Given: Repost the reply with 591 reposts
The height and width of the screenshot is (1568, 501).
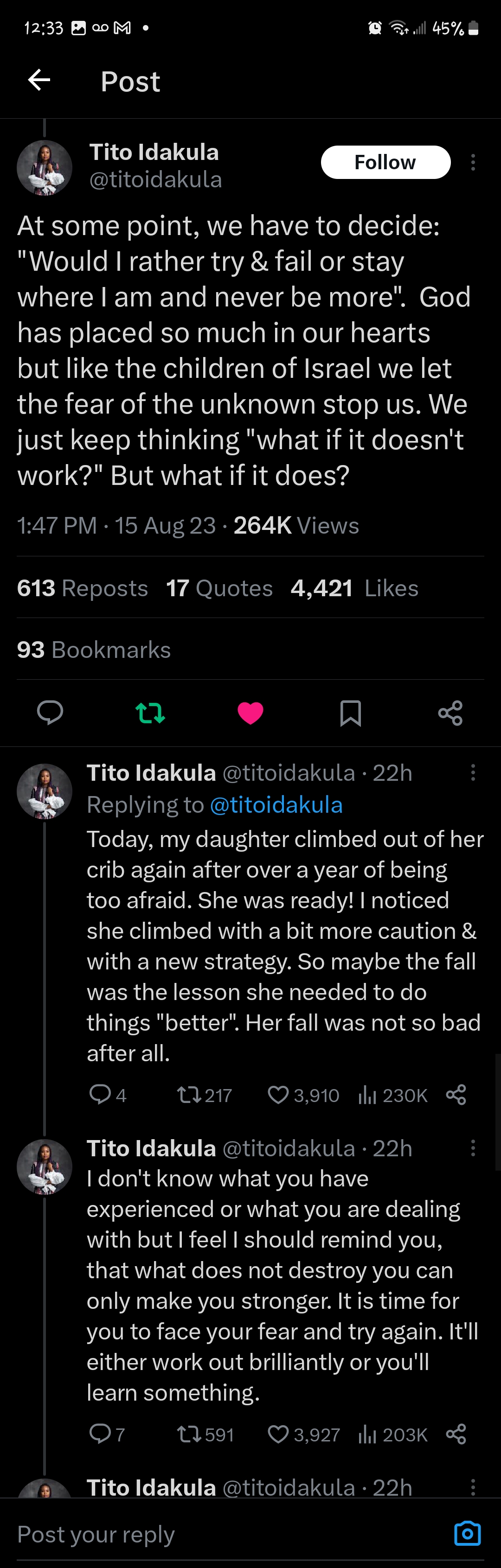Looking at the screenshot, I should point(189,1434).
